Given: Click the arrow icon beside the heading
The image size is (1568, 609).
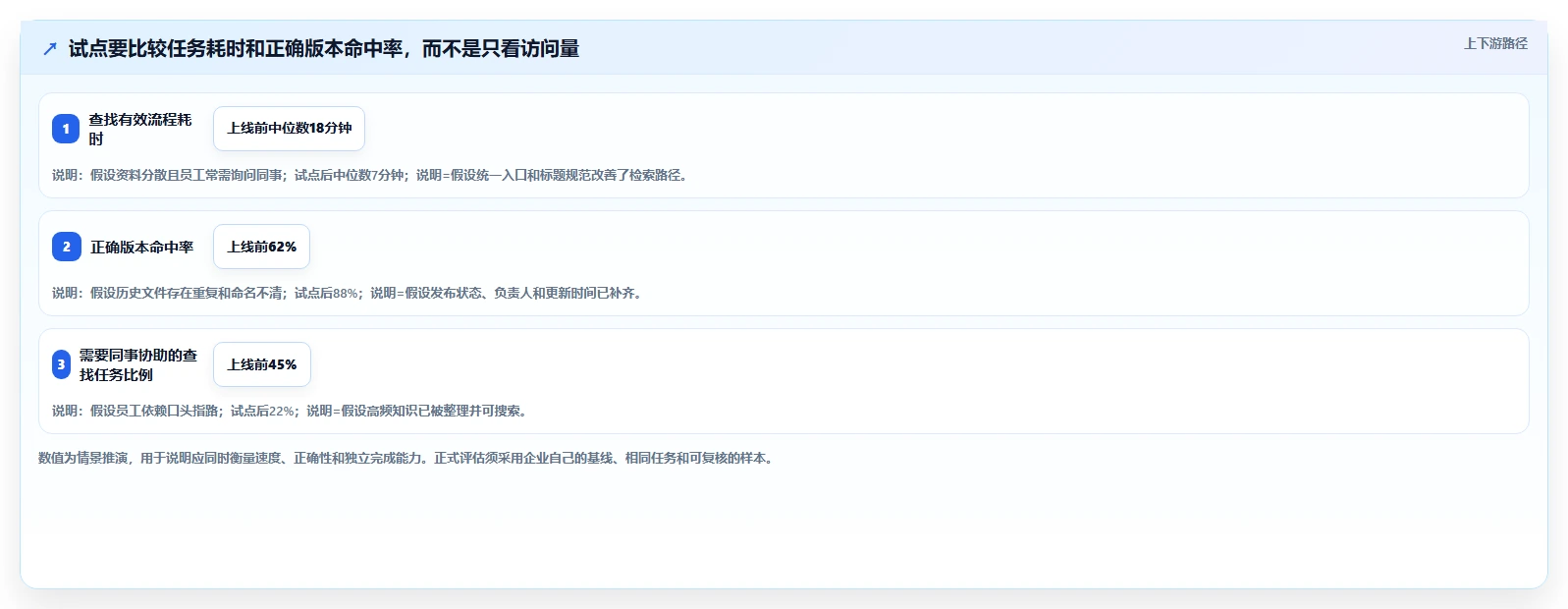Looking at the screenshot, I should pos(50,48).
